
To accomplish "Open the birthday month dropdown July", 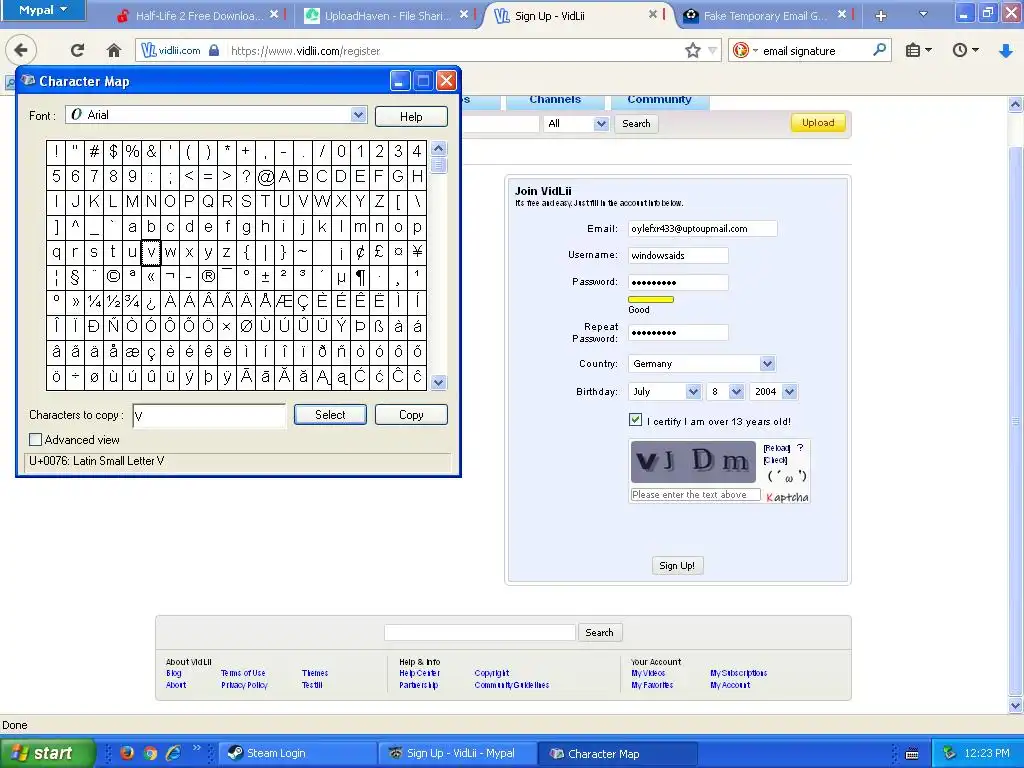I will [x=693, y=392].
